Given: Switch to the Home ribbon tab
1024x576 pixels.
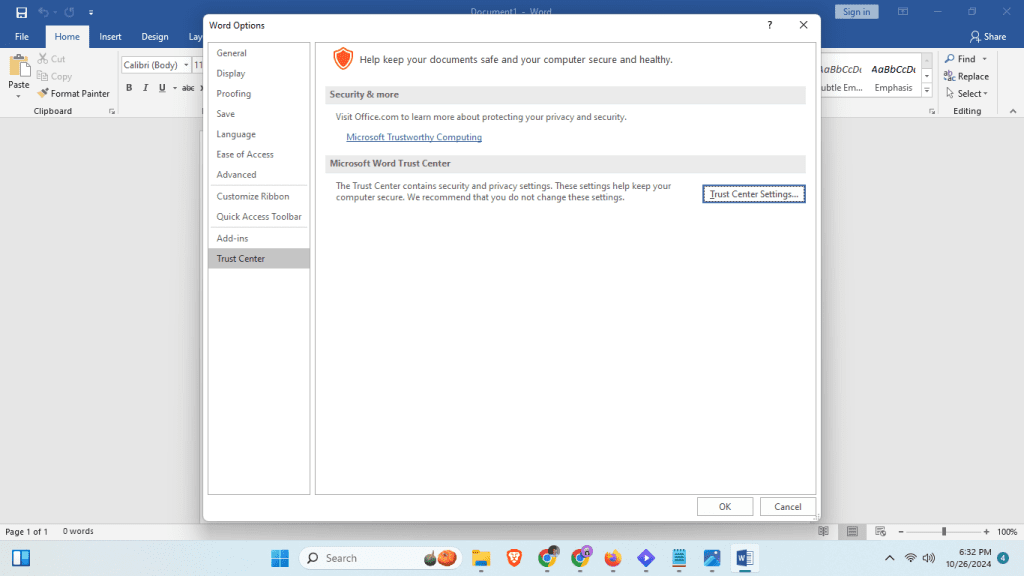Looking at the screenshot, I should coord(67,37).
